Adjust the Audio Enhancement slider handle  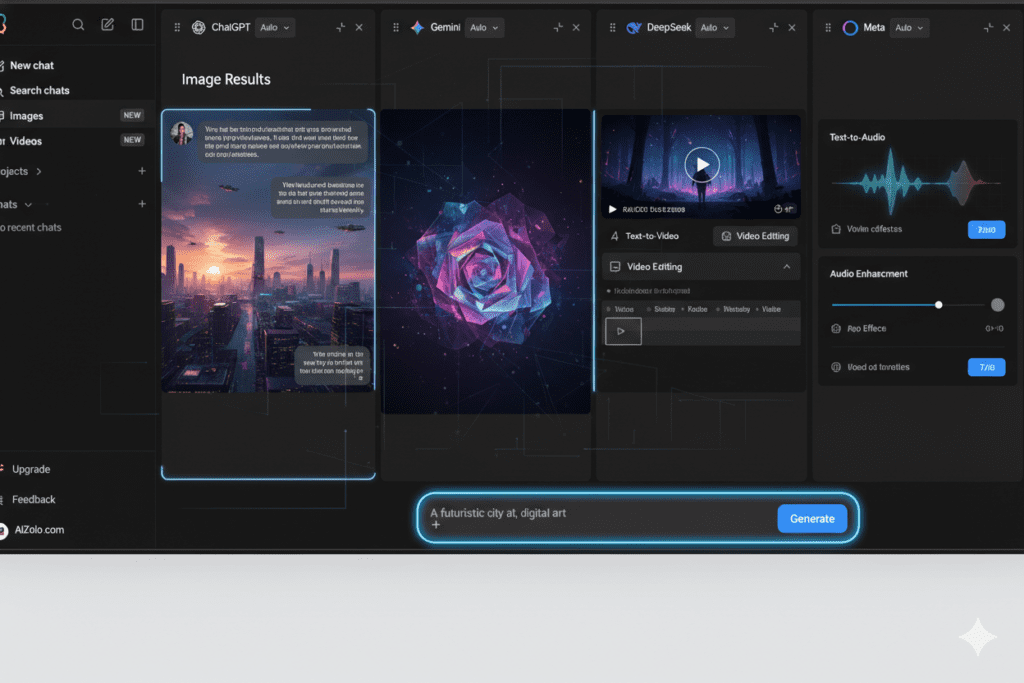[x=938, y=304]
